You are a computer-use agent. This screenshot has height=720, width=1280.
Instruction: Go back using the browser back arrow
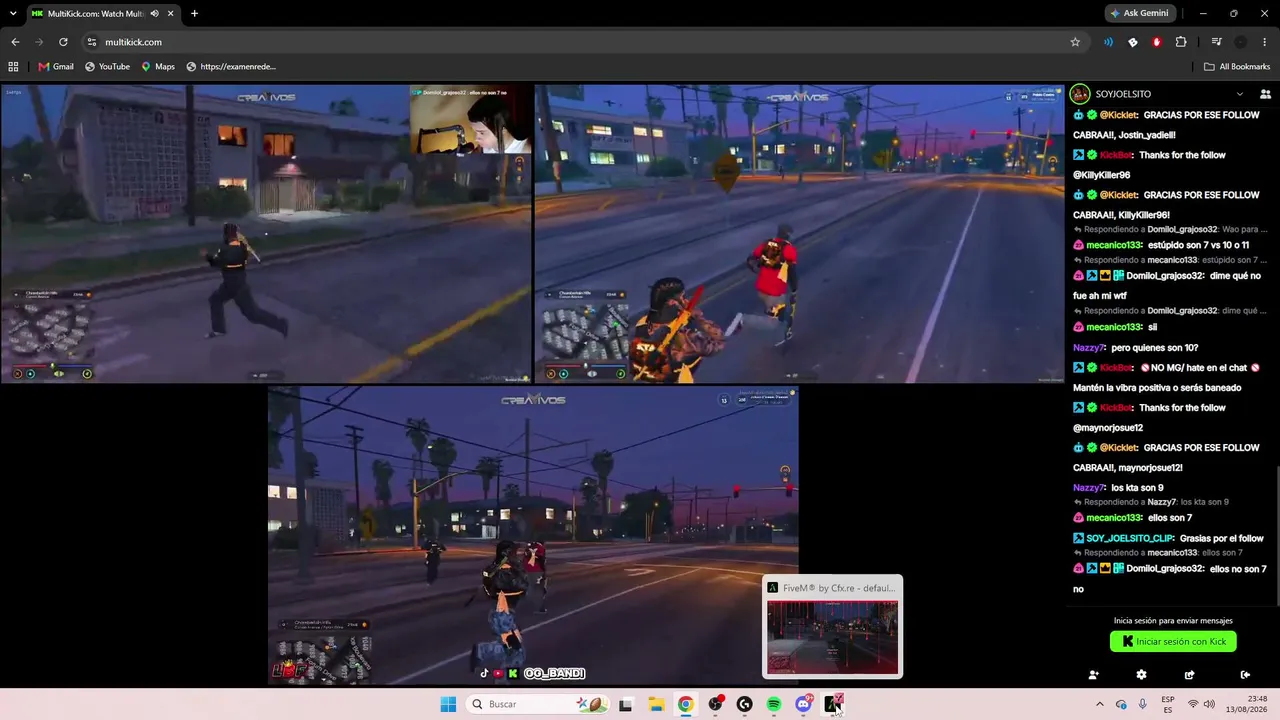(x=15, y=42)
